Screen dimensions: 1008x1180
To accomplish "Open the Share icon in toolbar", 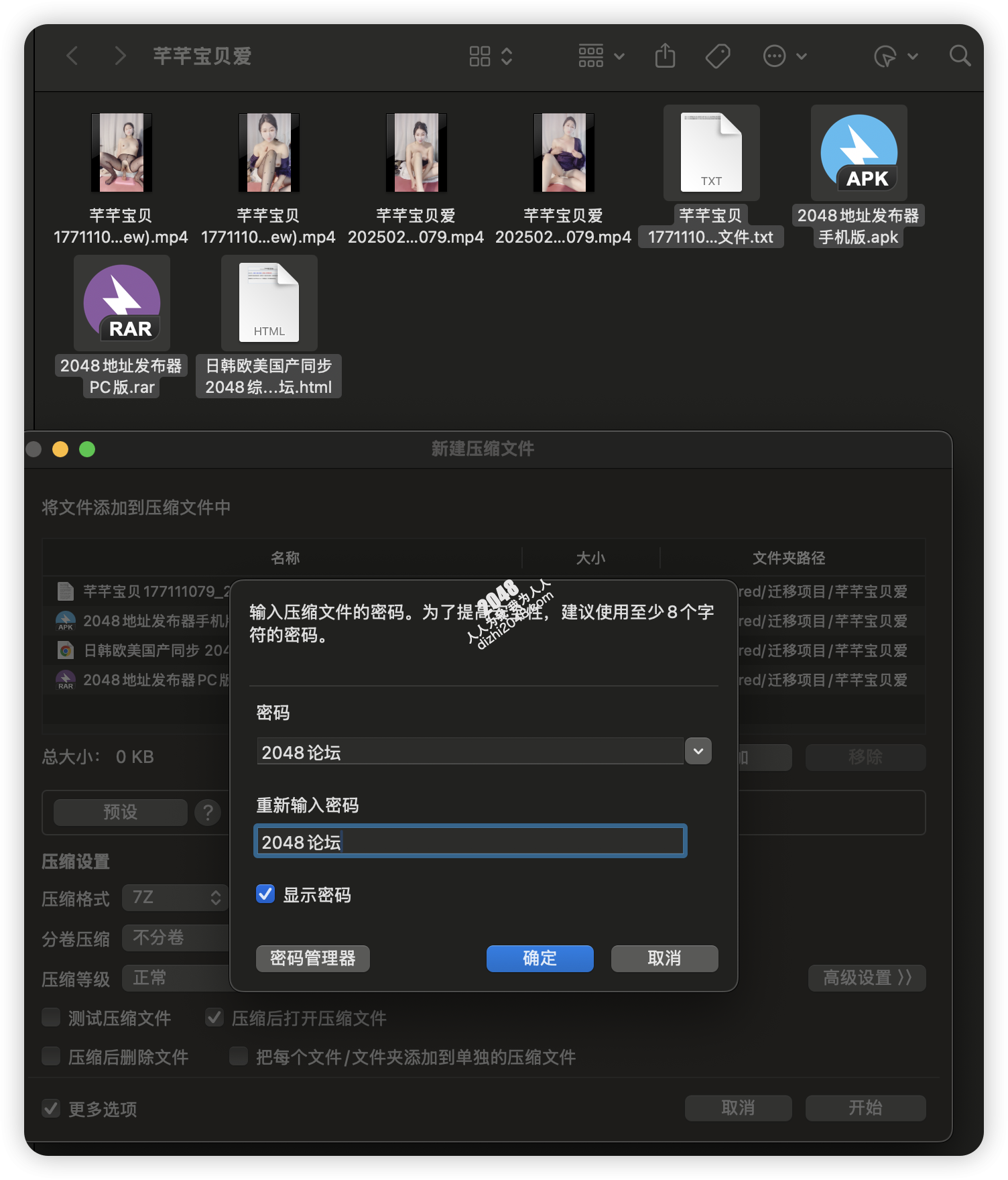I will (665, 56).
